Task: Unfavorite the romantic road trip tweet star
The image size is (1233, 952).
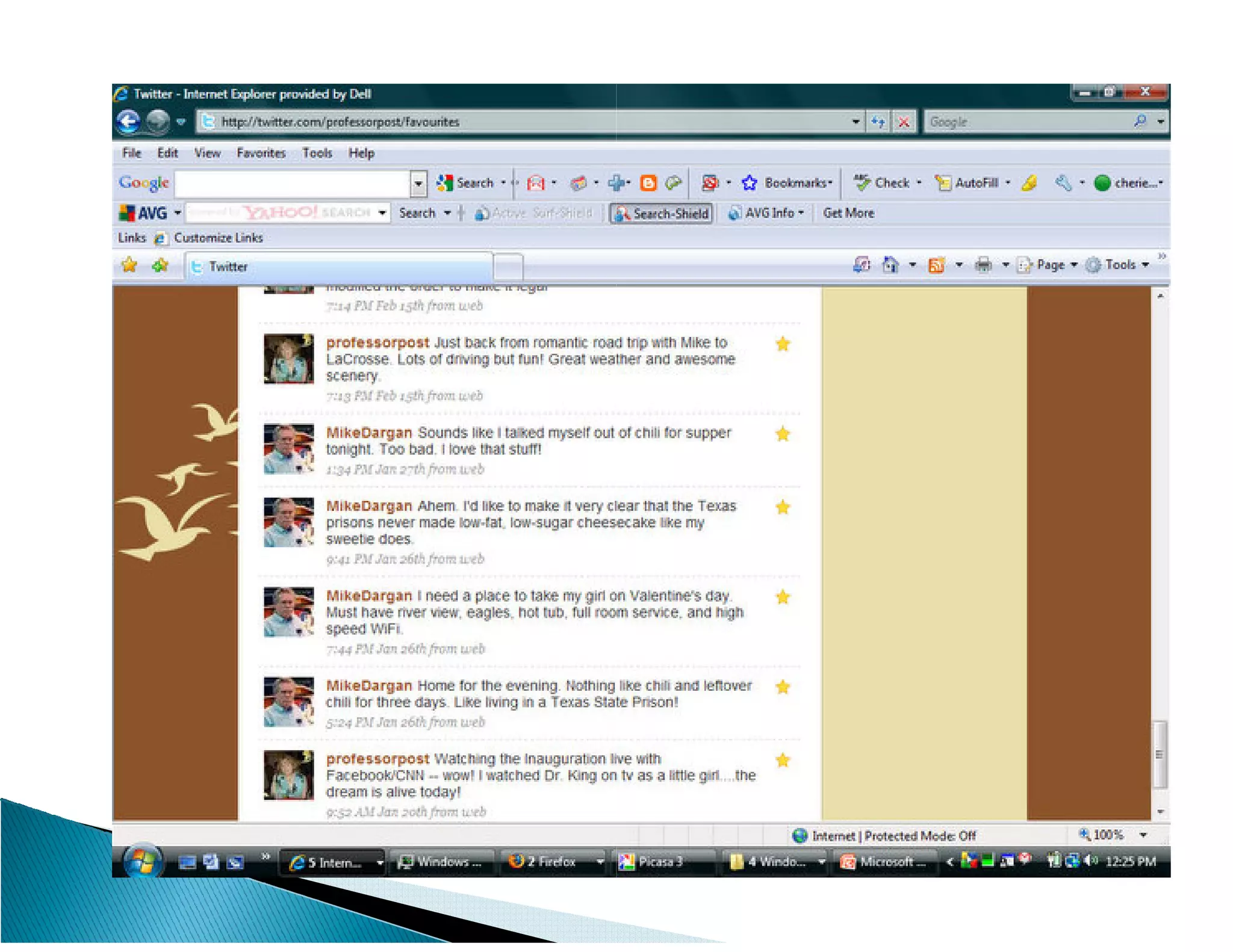Action: 783,344
